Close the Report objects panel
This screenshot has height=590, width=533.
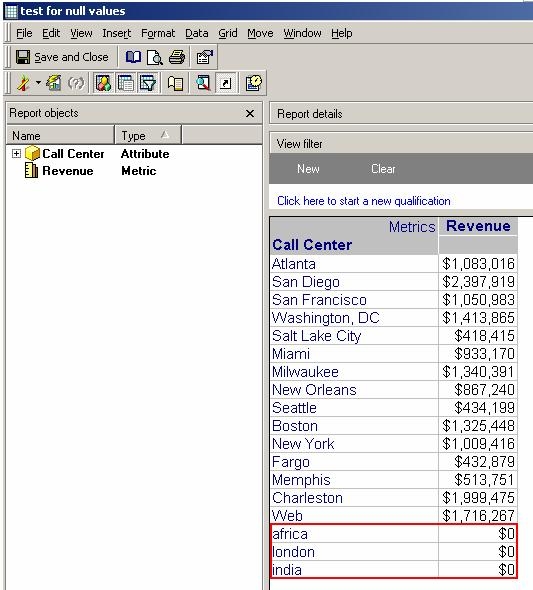tap(250, 113)
